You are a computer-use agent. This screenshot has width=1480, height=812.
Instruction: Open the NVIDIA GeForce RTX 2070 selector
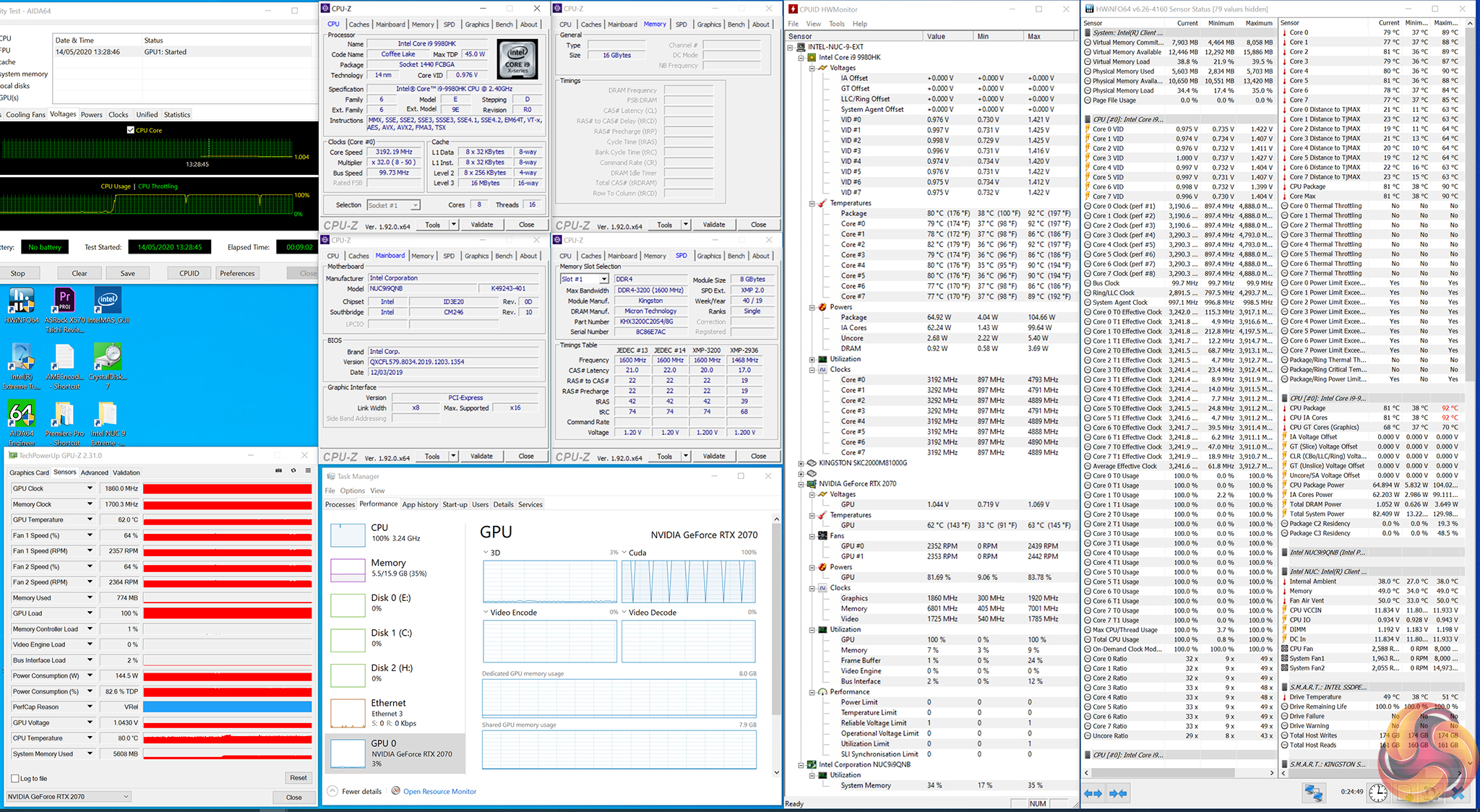pos(69,797)
